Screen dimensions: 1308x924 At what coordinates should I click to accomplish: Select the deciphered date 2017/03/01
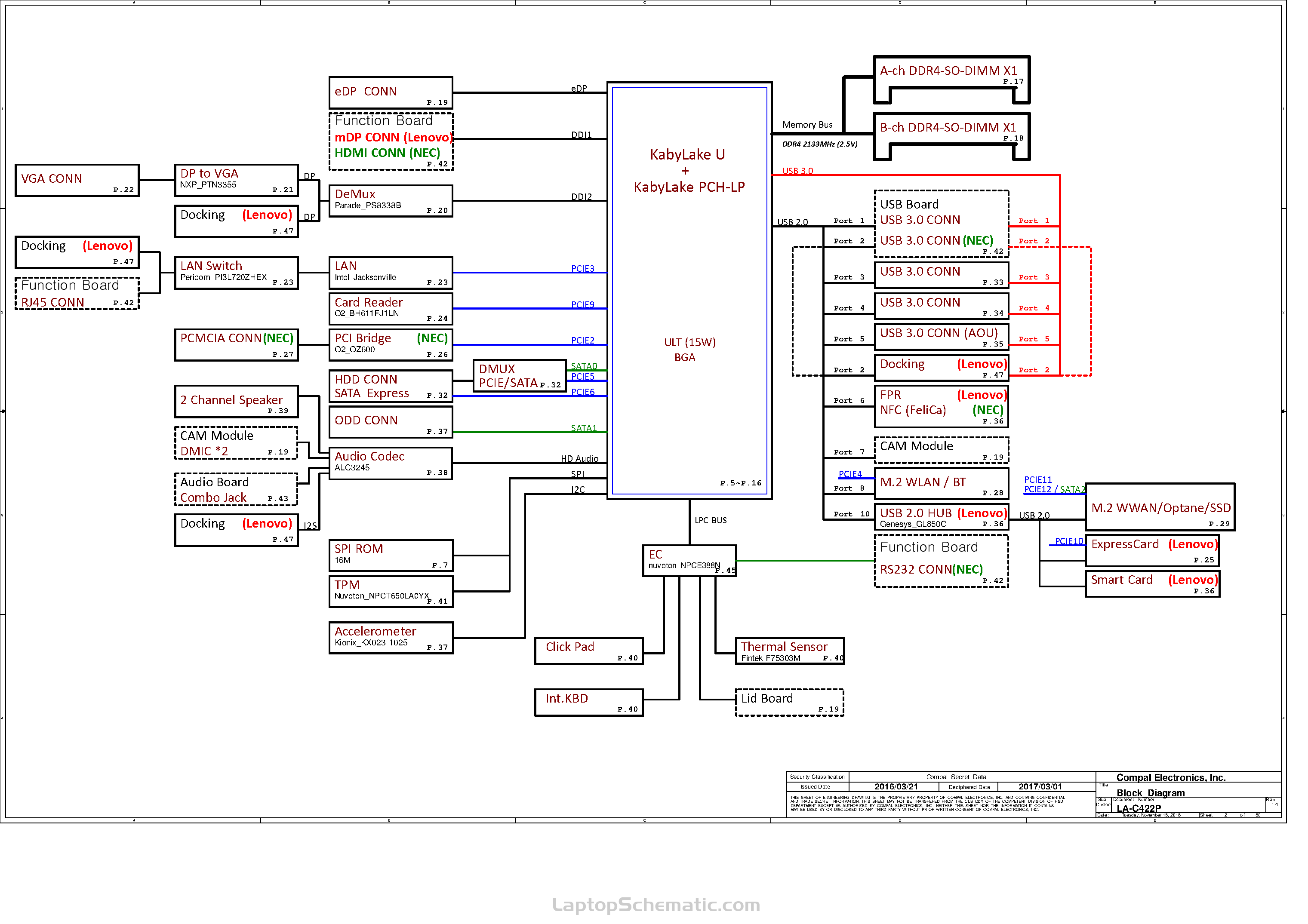[x=1040, y=787]
